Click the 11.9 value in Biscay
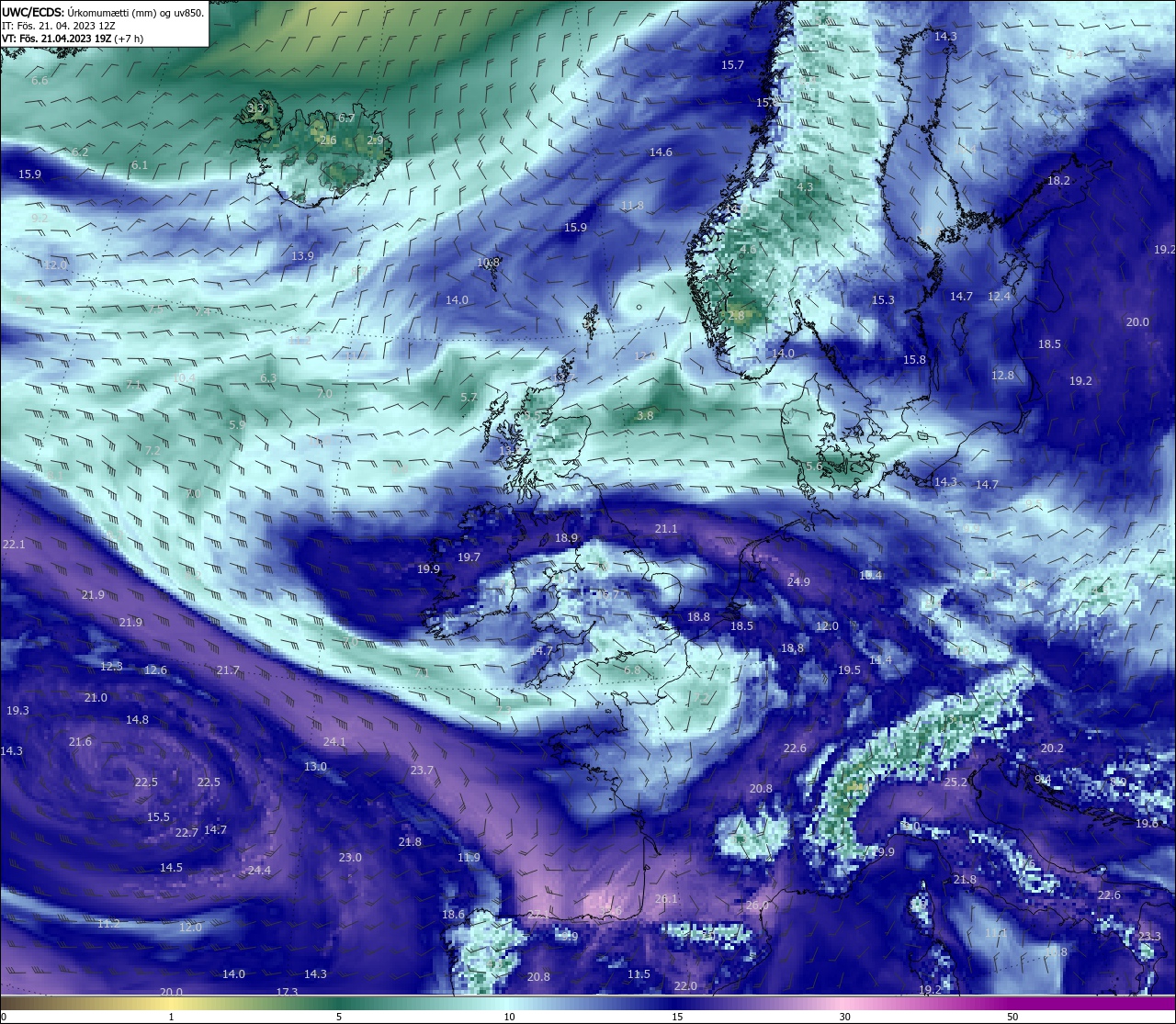 [469, 858]
